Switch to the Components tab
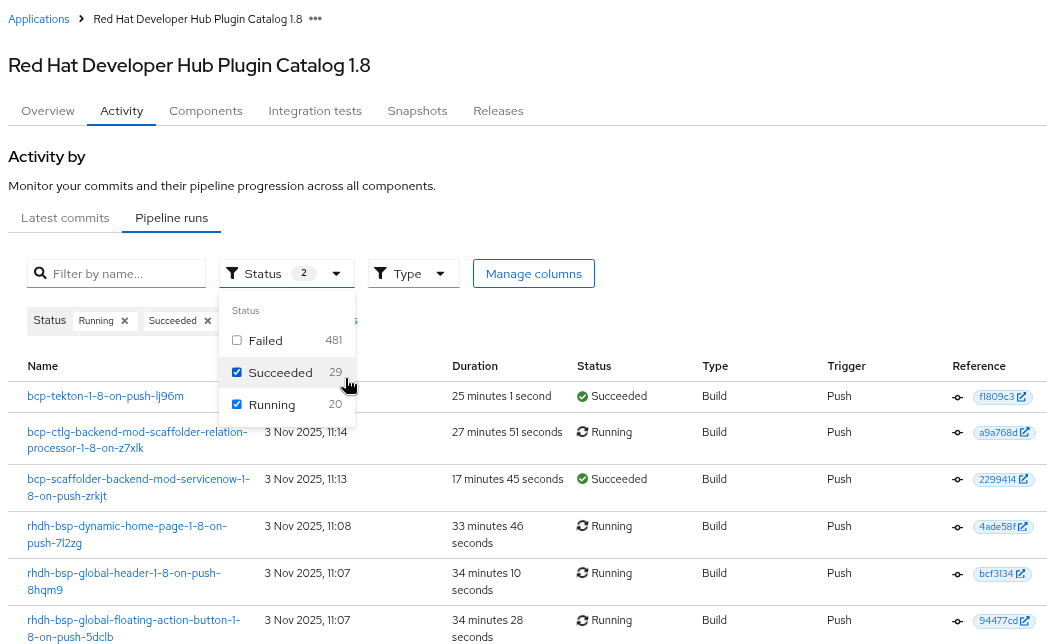 (205, 111)
